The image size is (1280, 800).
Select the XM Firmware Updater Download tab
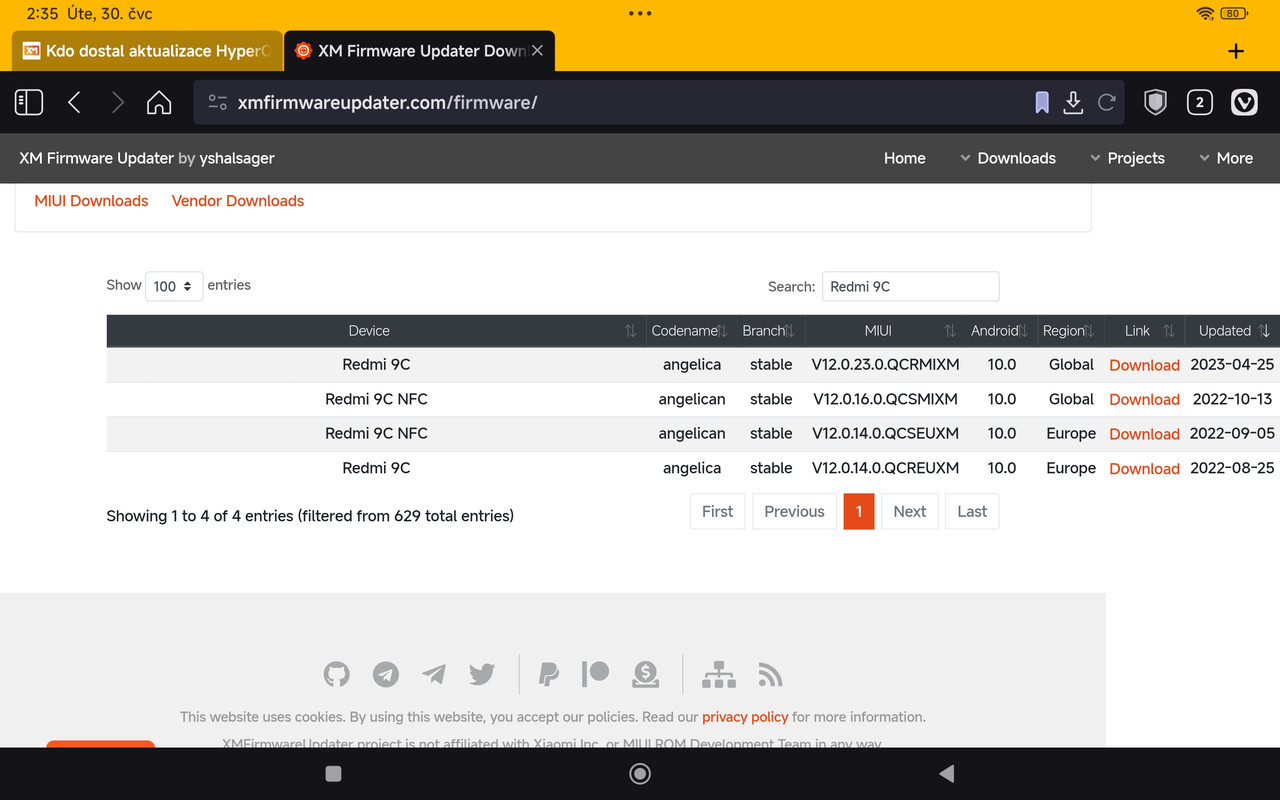coord(420,50)
